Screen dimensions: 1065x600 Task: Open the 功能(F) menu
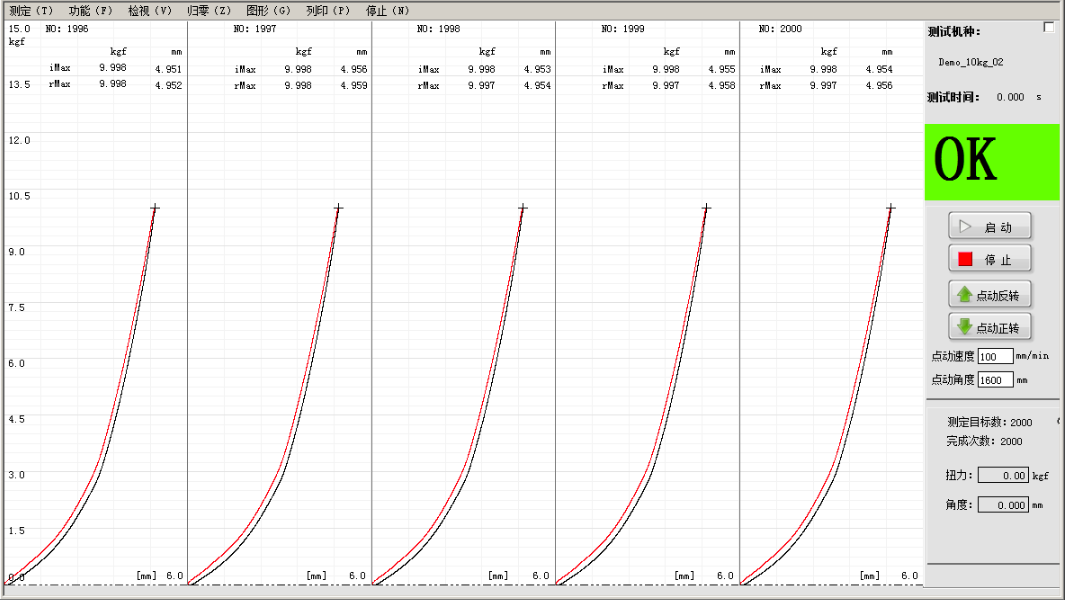[x=90, y=10]
